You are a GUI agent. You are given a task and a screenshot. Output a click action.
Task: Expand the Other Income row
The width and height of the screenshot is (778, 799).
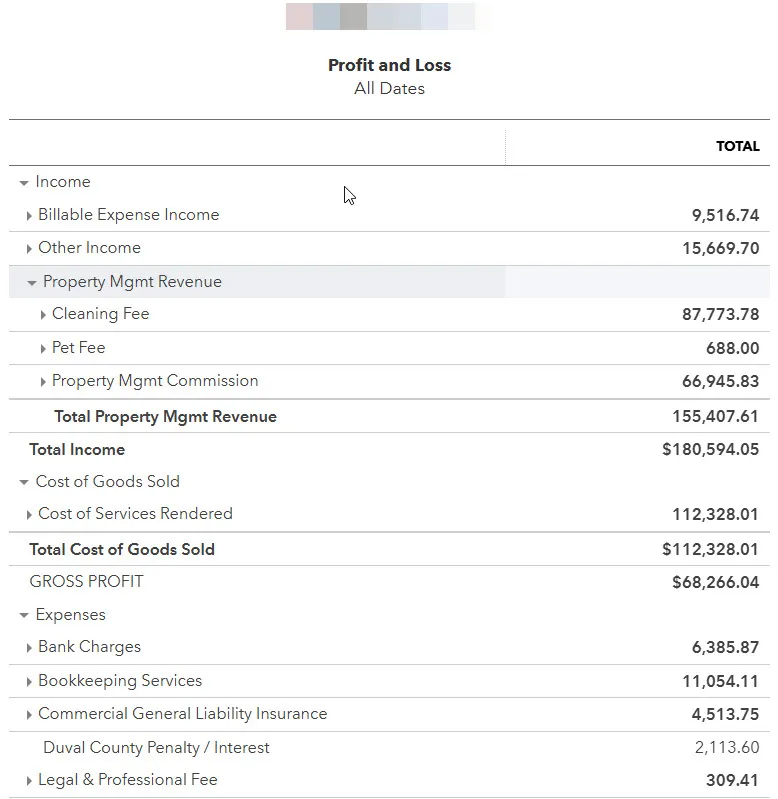(x=29, y=249)
